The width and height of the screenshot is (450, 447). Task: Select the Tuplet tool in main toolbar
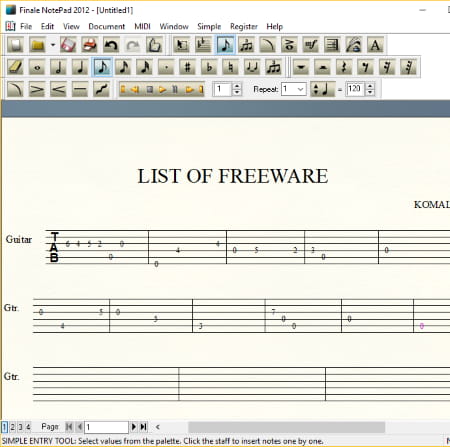[246, 45]
